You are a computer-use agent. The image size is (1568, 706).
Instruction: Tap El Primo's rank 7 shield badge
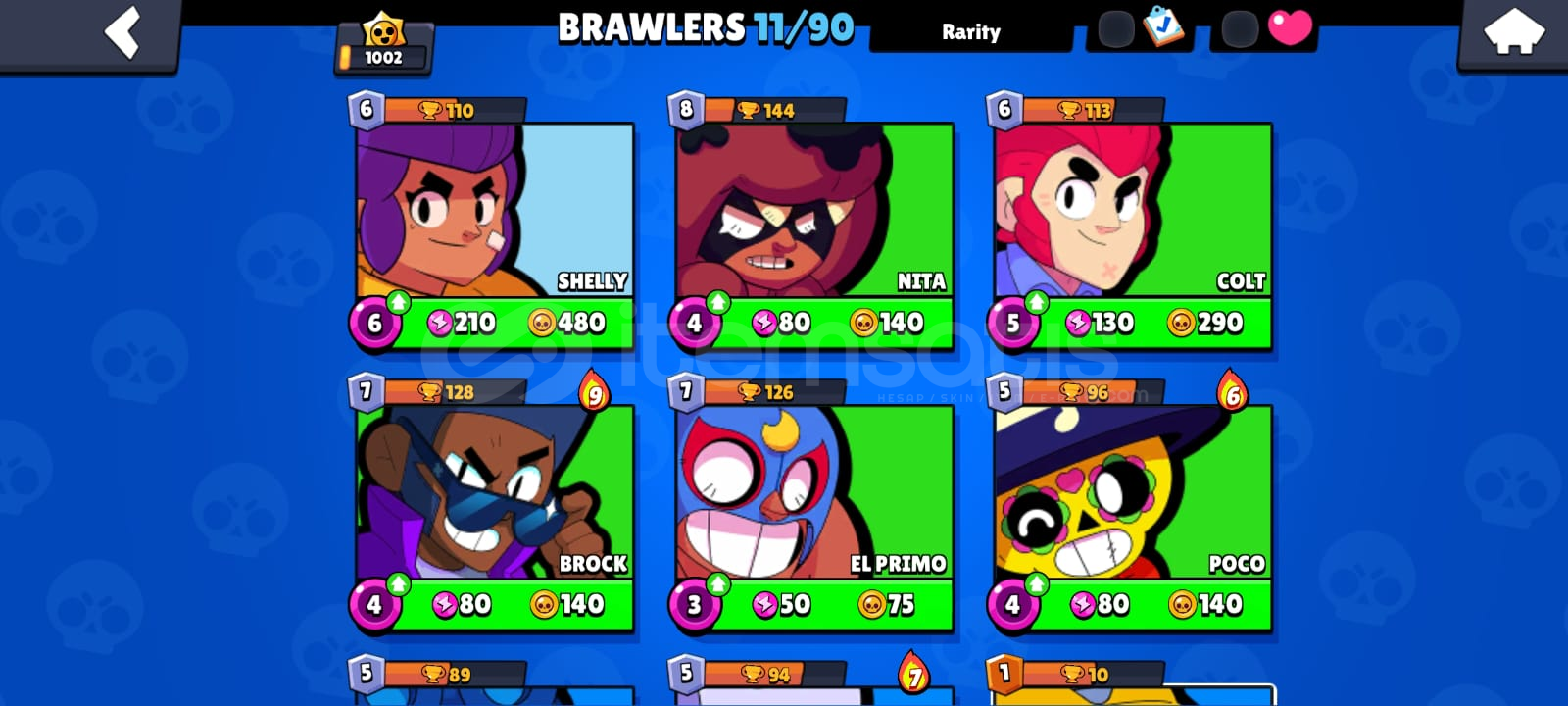click(x=685, y=392)
